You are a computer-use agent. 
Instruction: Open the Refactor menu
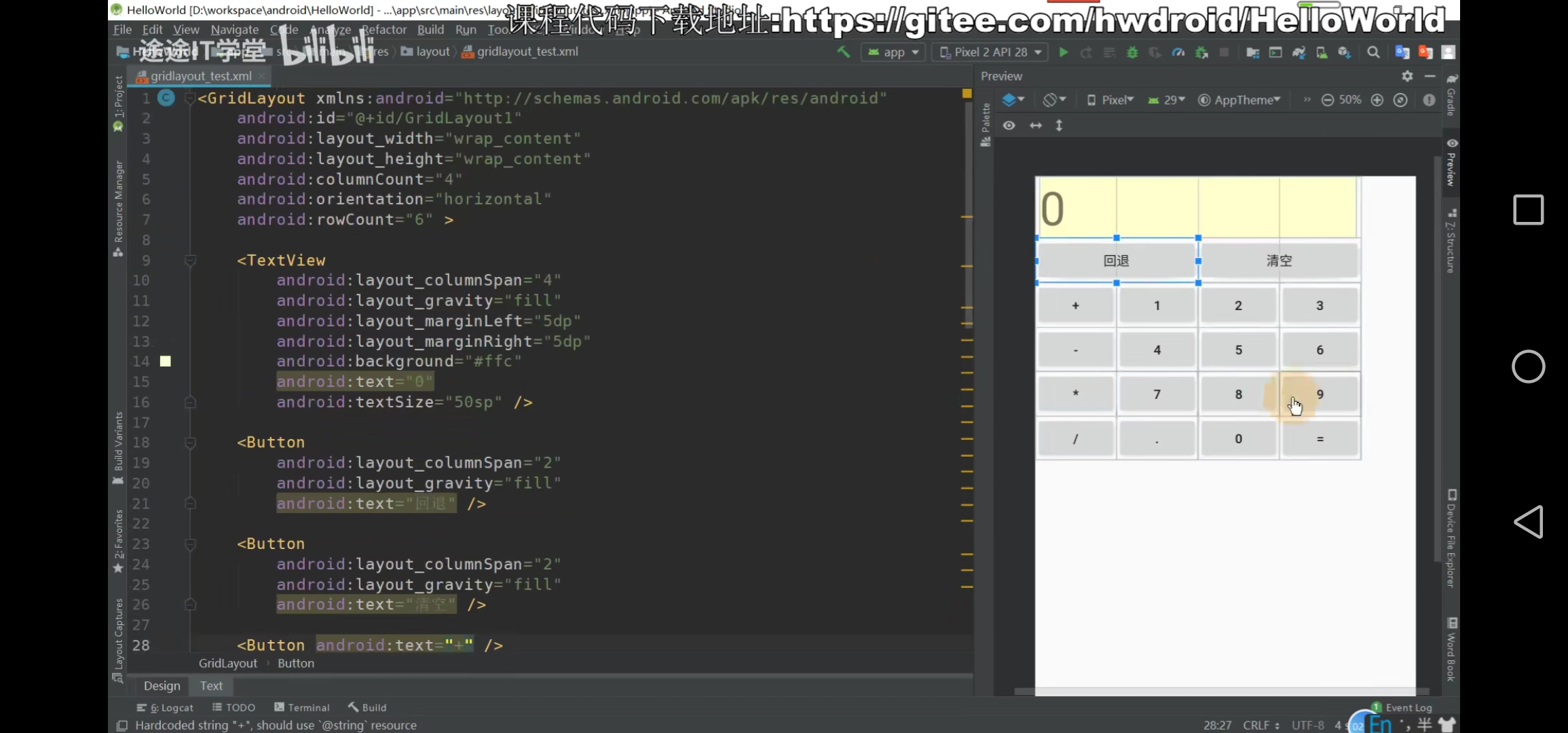384,29
